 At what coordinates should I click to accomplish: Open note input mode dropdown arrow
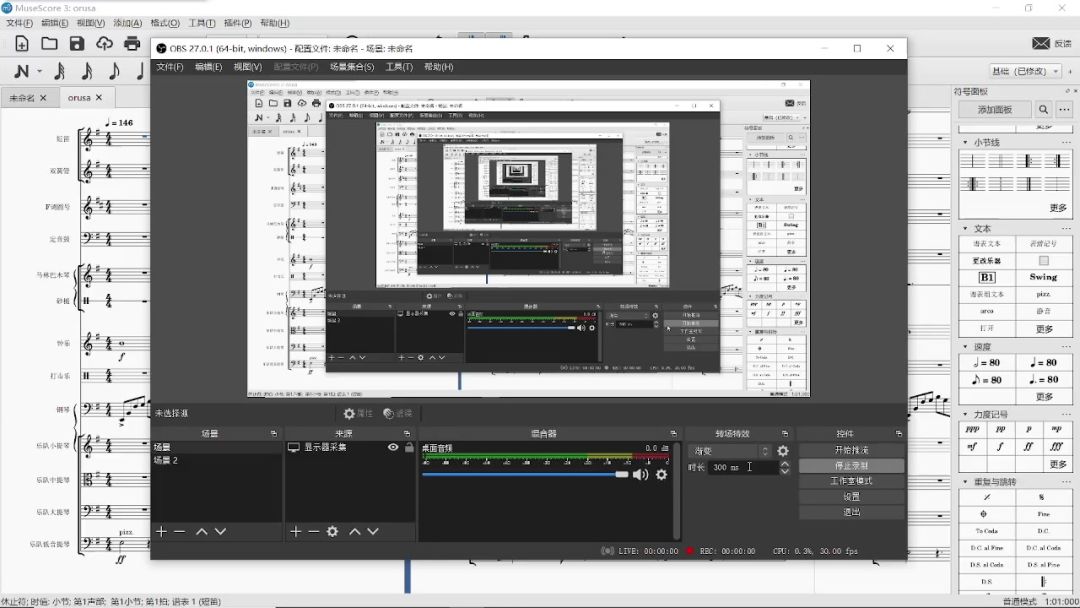39,71
